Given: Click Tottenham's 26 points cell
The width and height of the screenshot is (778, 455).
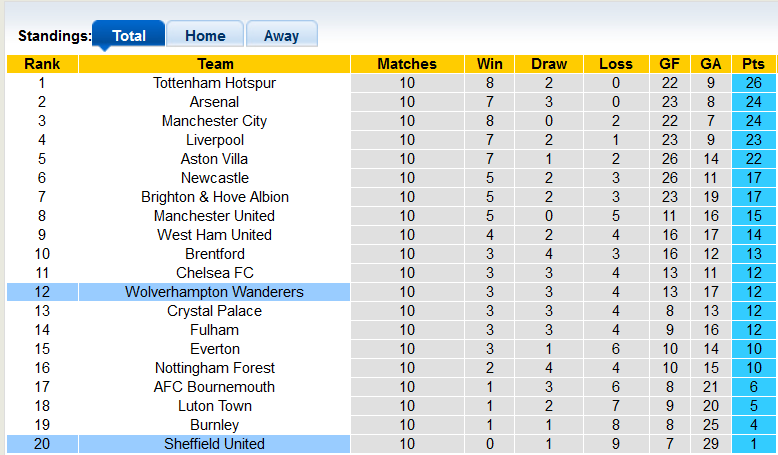Looking at the screenshot, I should [x=753, y=83].
